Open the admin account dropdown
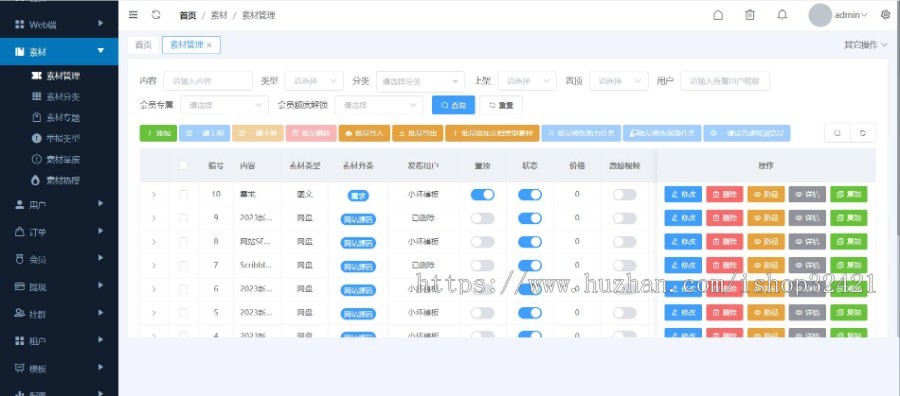This screenshot has width=900, height=396. point(851,15)
